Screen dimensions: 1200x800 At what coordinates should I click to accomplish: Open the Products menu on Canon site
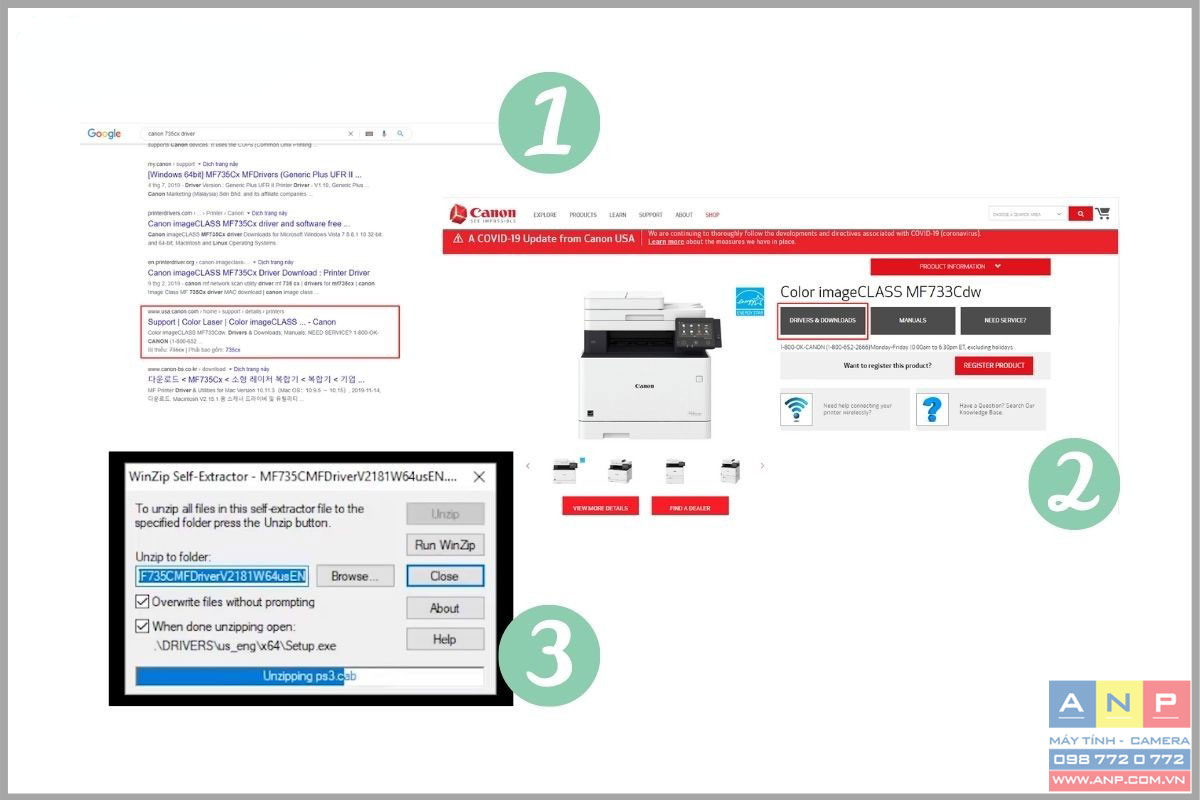click(x=583, y=215)
